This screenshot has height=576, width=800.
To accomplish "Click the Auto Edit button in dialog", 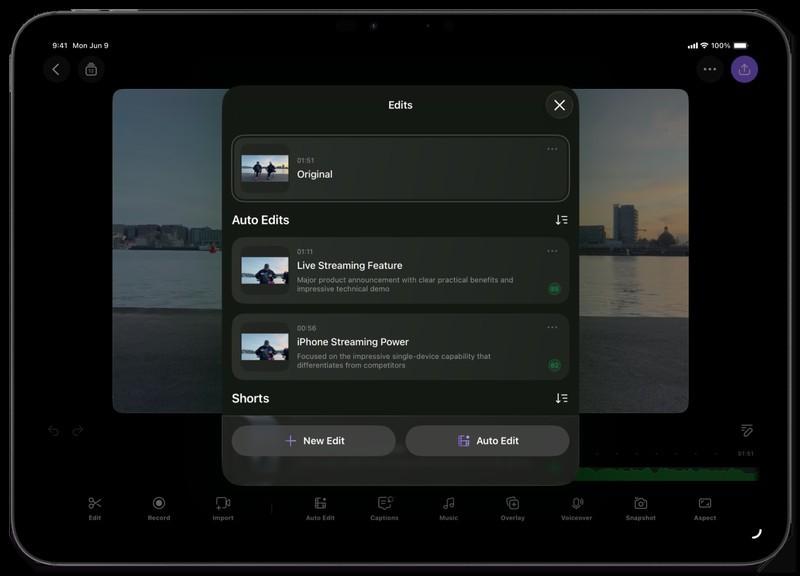I will [x=487, y=441].
